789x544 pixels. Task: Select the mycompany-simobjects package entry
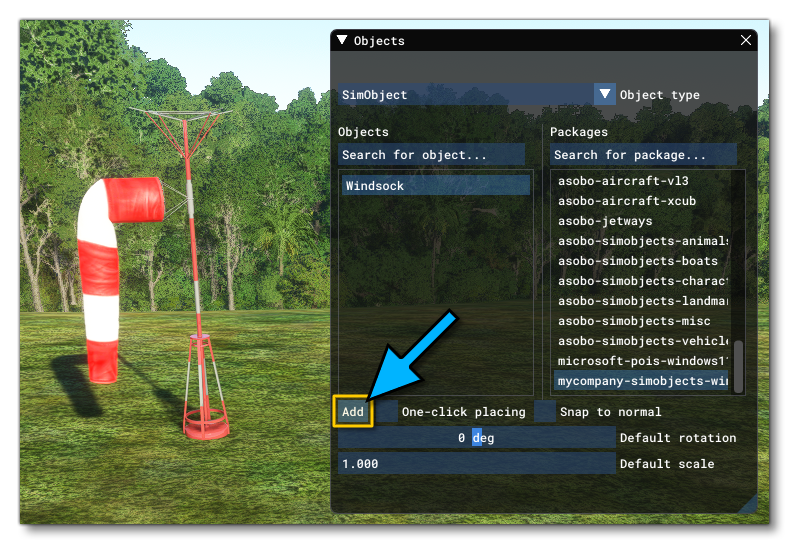click(642, 381)
